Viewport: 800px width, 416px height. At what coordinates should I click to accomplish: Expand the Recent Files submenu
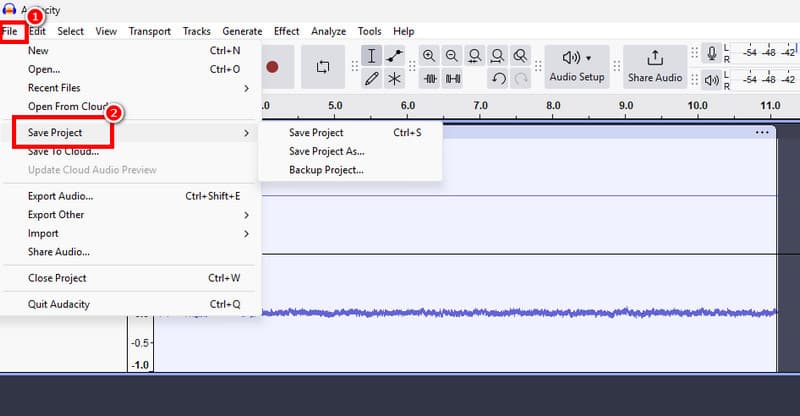tap(130, 88)
